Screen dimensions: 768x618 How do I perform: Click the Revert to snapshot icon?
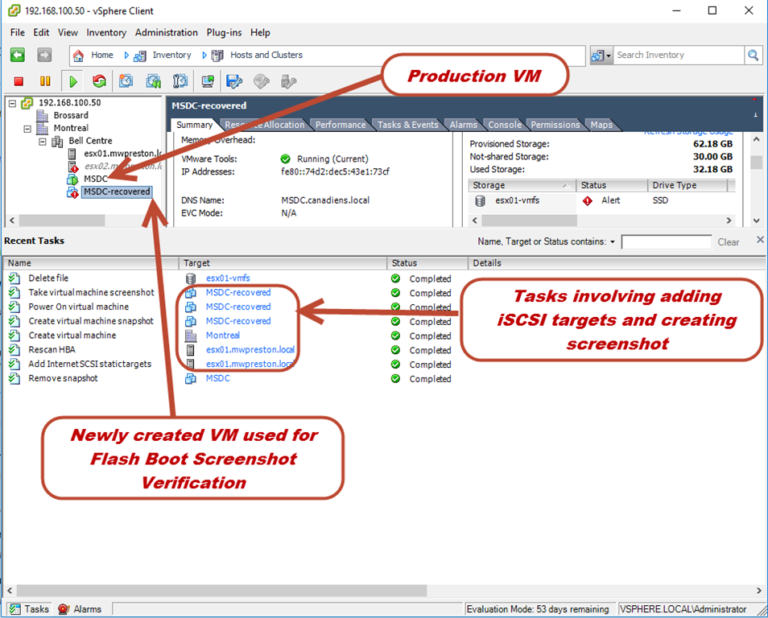(153, 81)
